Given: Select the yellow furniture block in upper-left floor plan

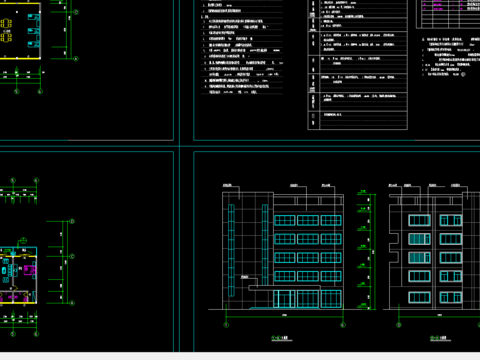Looking at the screenshot, I should click(6, 30).
